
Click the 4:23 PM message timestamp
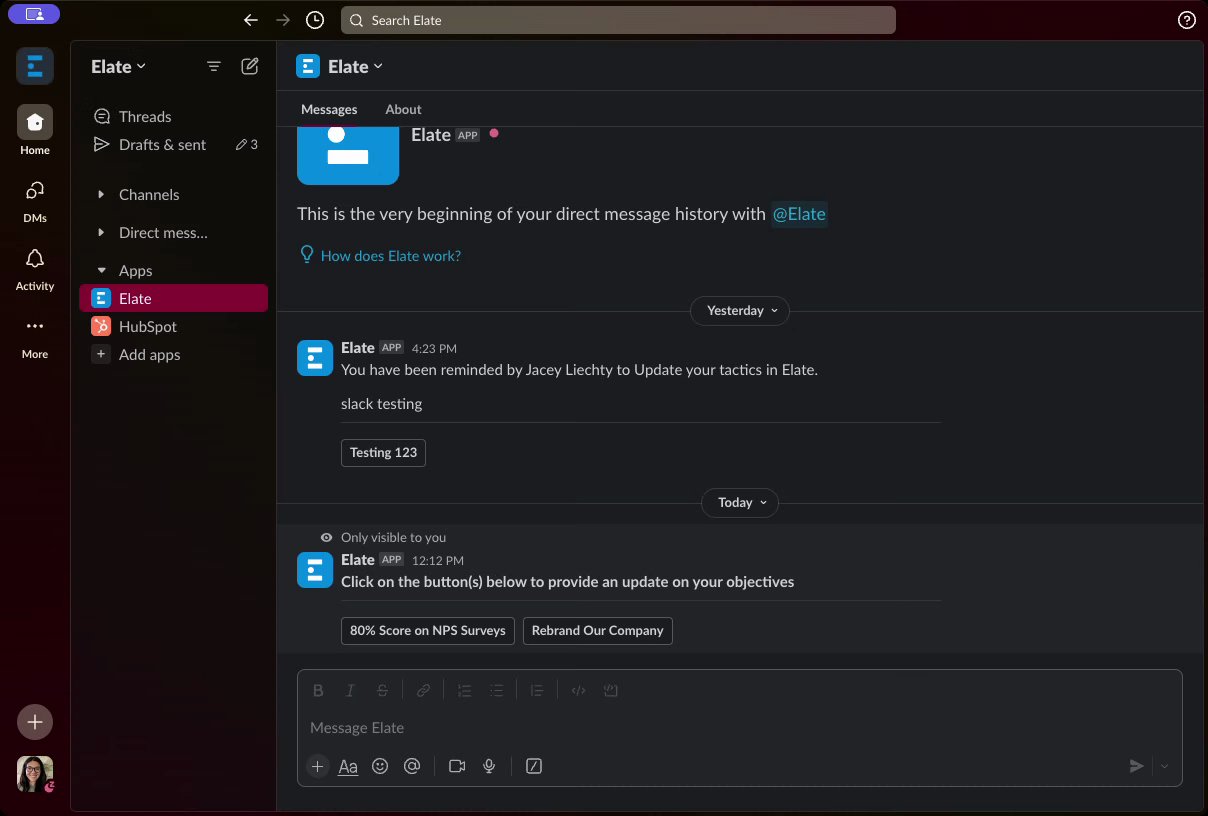(434, 349)
